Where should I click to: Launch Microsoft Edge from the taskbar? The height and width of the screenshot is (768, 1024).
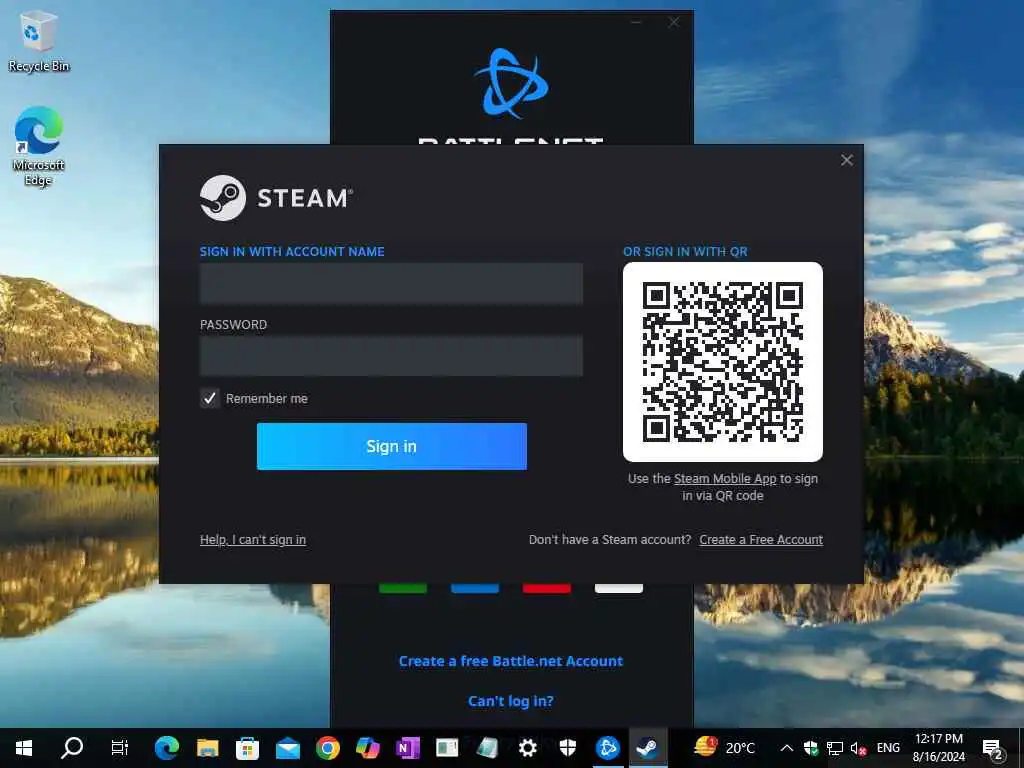pos(167,748)
